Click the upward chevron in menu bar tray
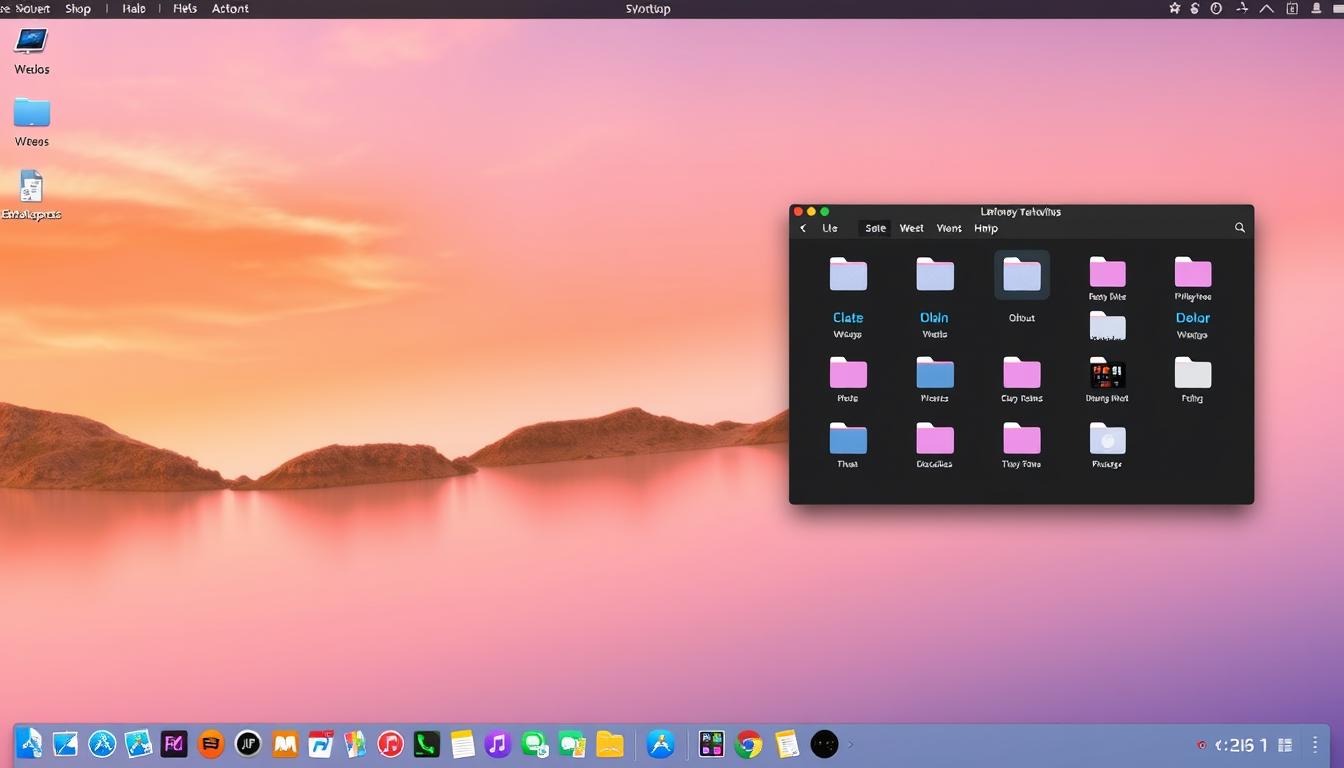 coord(1267,8)
